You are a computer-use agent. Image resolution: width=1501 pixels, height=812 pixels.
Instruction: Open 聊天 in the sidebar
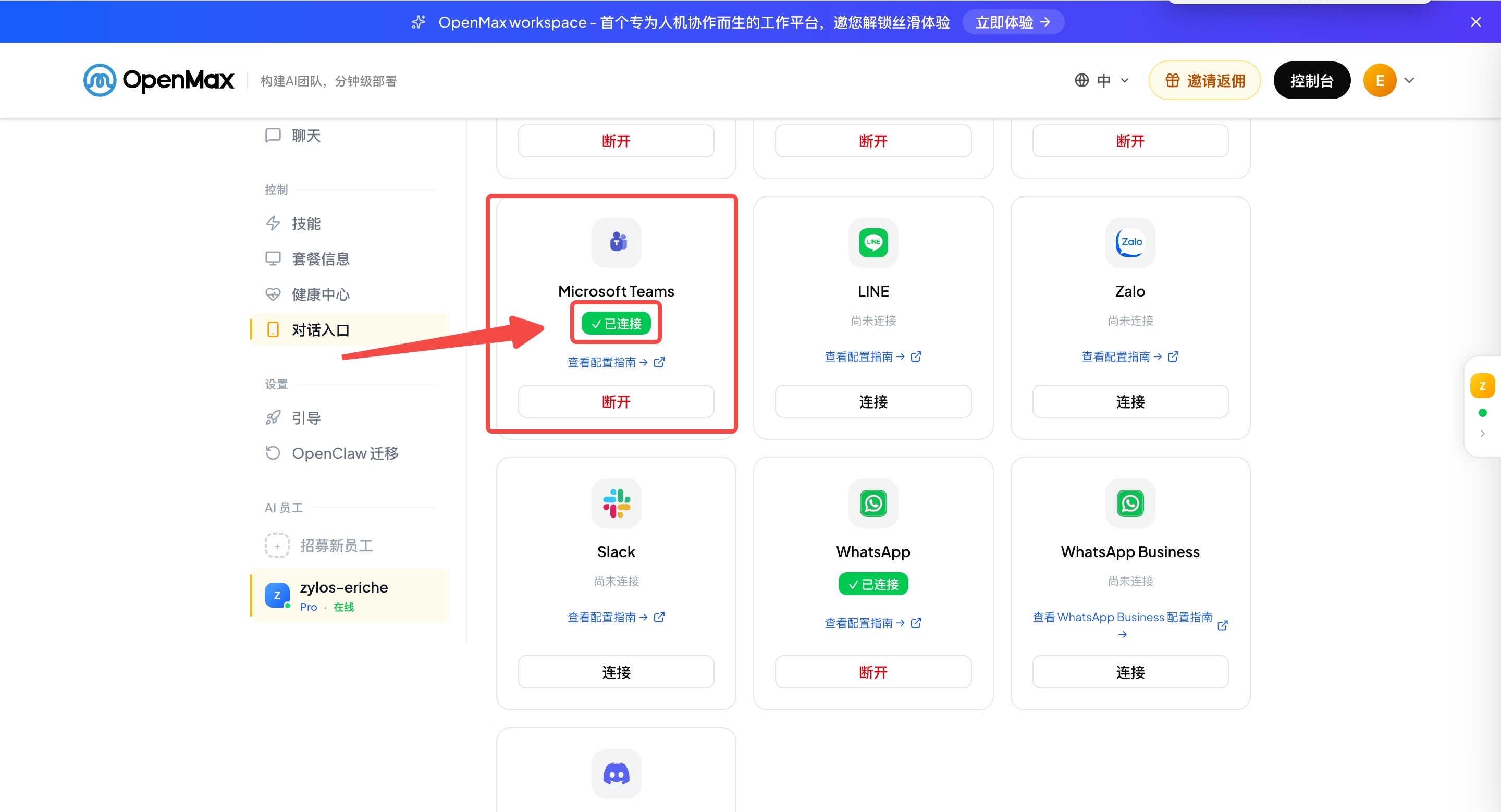[350, 136]
